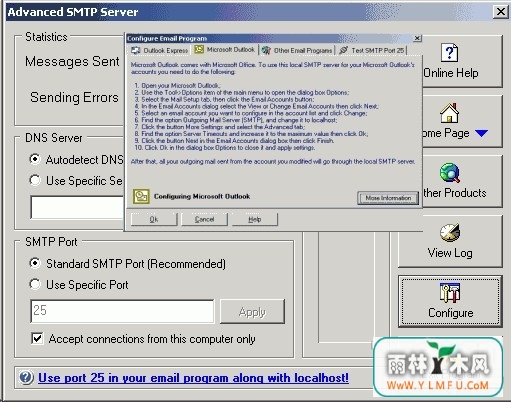The width and height of the screenshot is (511, 402).
Task: Click the Test SMTP Port 25 tab icon
Action: (343, 50)
